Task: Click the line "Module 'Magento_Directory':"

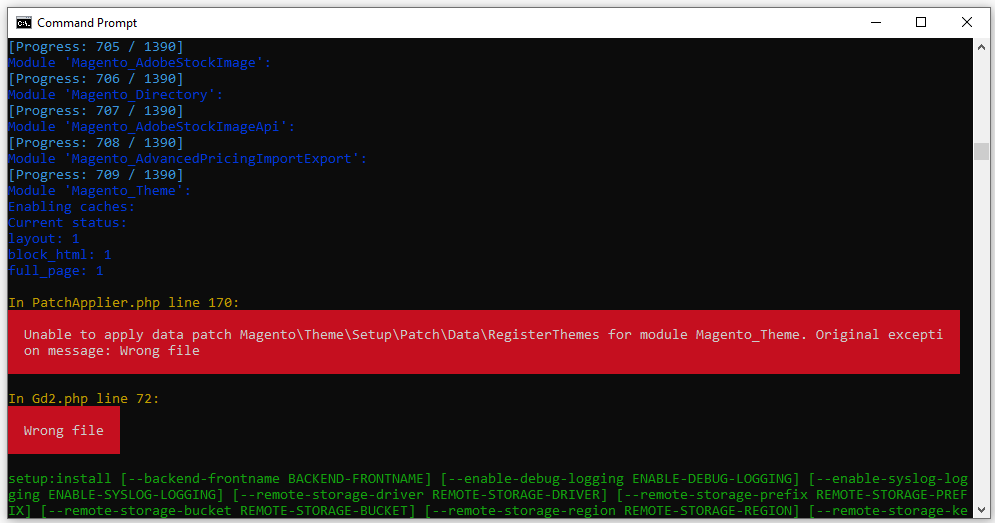Action: point(115,95)
